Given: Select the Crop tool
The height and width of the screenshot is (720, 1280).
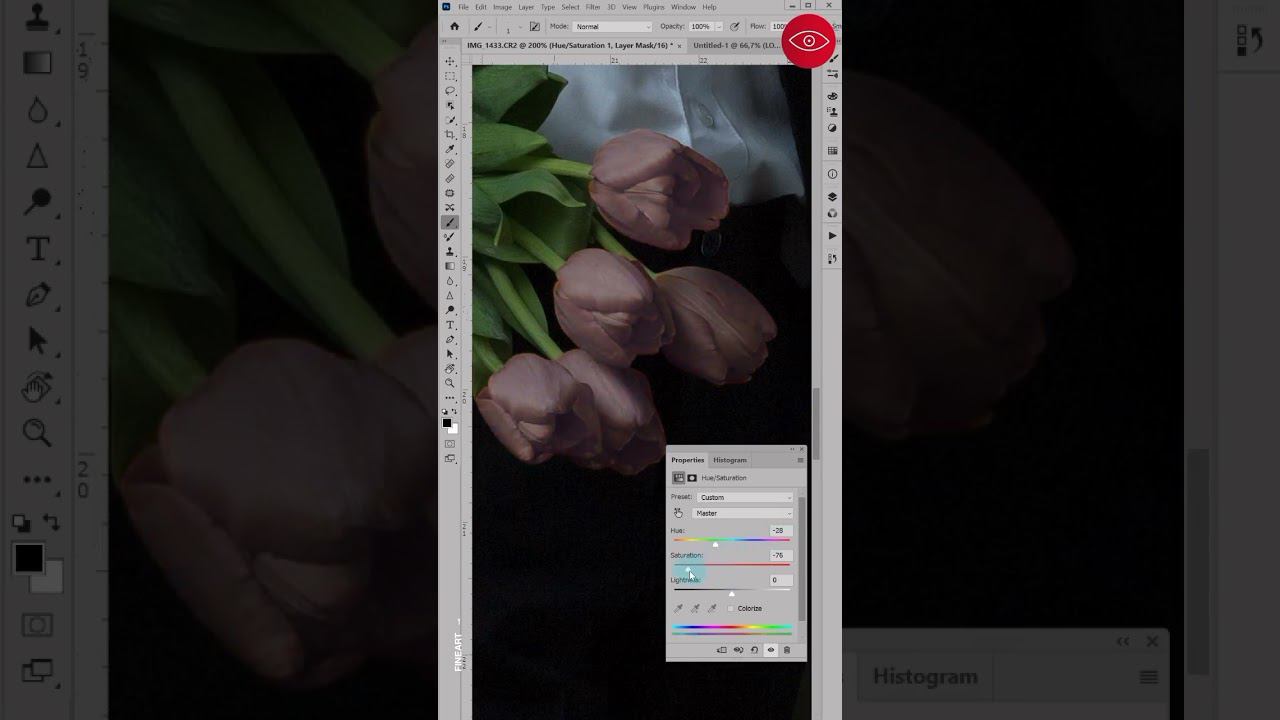Looking at the screenshot, I should pos(450,134).
